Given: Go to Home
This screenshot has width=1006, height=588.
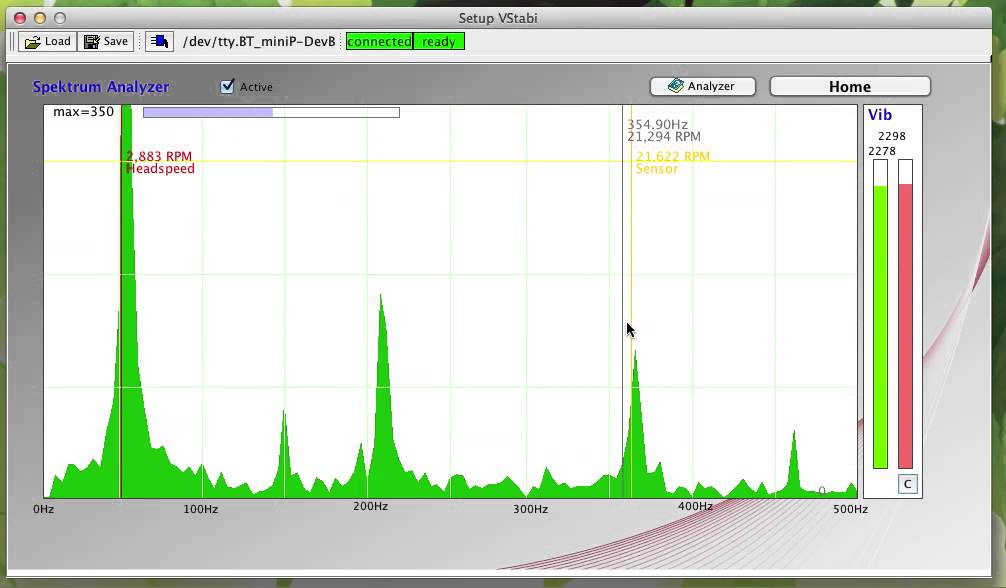Looking at the screenshot, I should tap(850, 87).
